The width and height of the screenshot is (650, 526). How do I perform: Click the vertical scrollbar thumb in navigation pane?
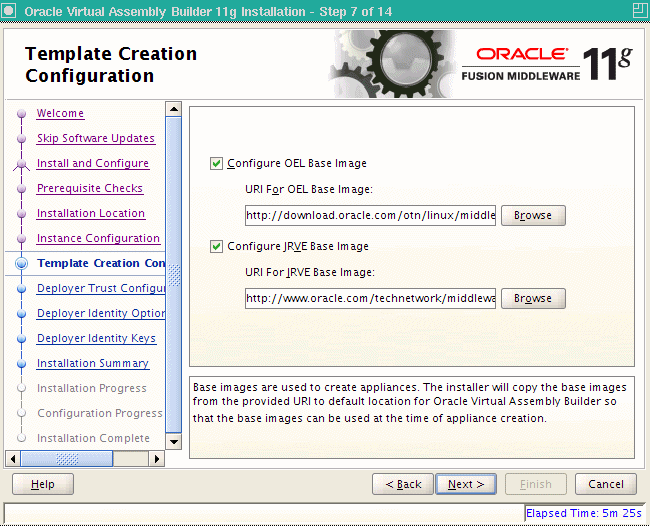click(x=174, y=275)
